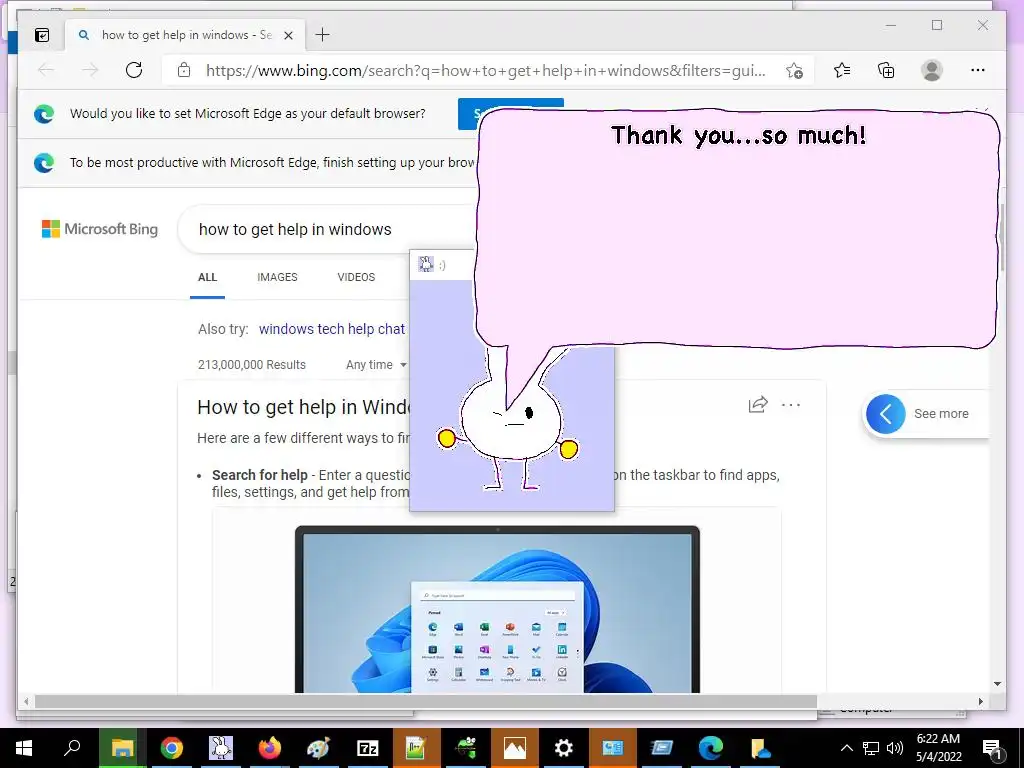Open the Windows 11 laptop image
This screenshot has height=768, width=1024.
[497, 609]
